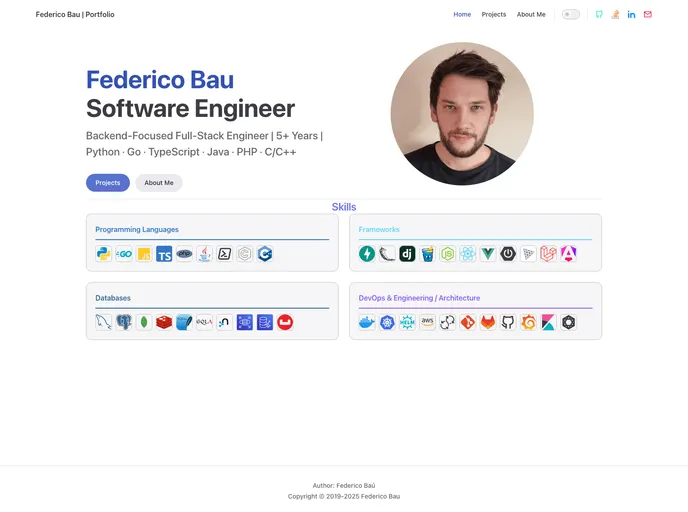Screen dimensions: 688x512
Task: Select the Redis database icon
Action: coord(164,322)
